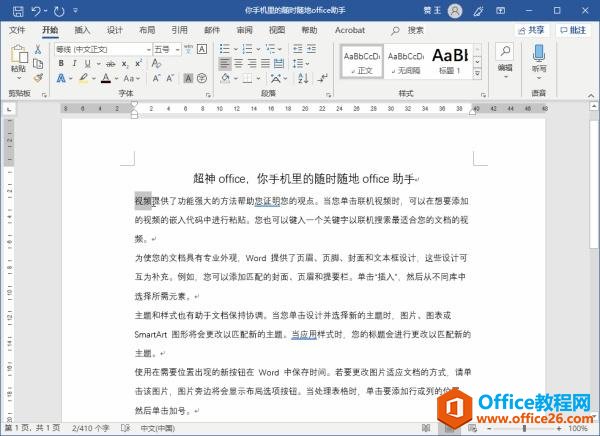Screen dimensions: 600x436
Task: Click the 批注 comments button
Action: pyautogui.click(x=573, y=30)
